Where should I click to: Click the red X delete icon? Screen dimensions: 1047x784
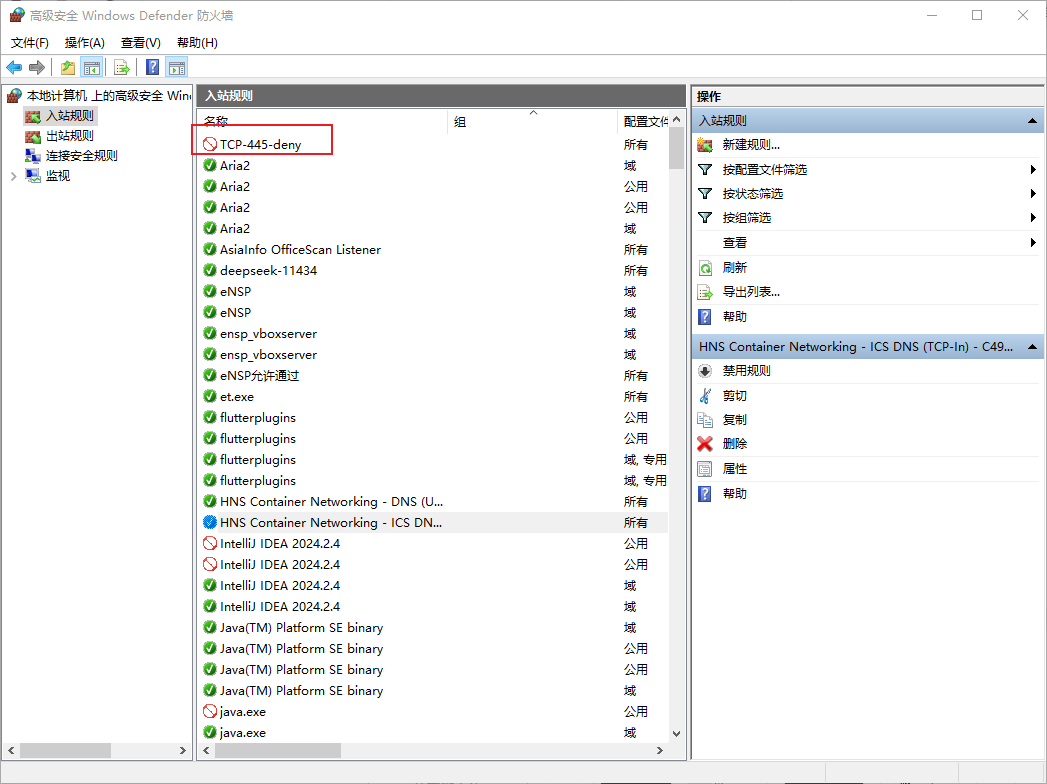[705, 444]
